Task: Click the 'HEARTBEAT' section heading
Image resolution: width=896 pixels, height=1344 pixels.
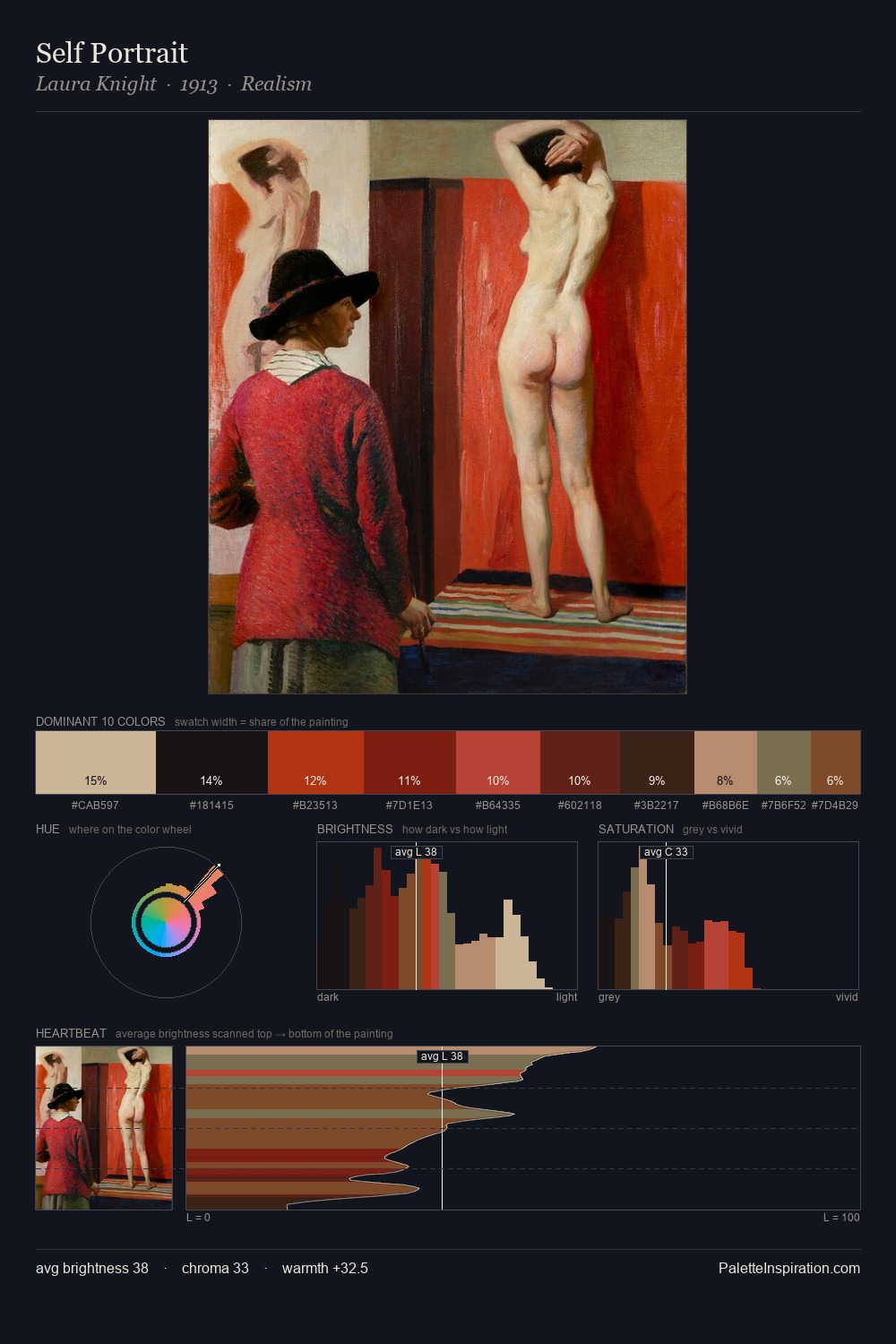Action: pos(71,1033)
